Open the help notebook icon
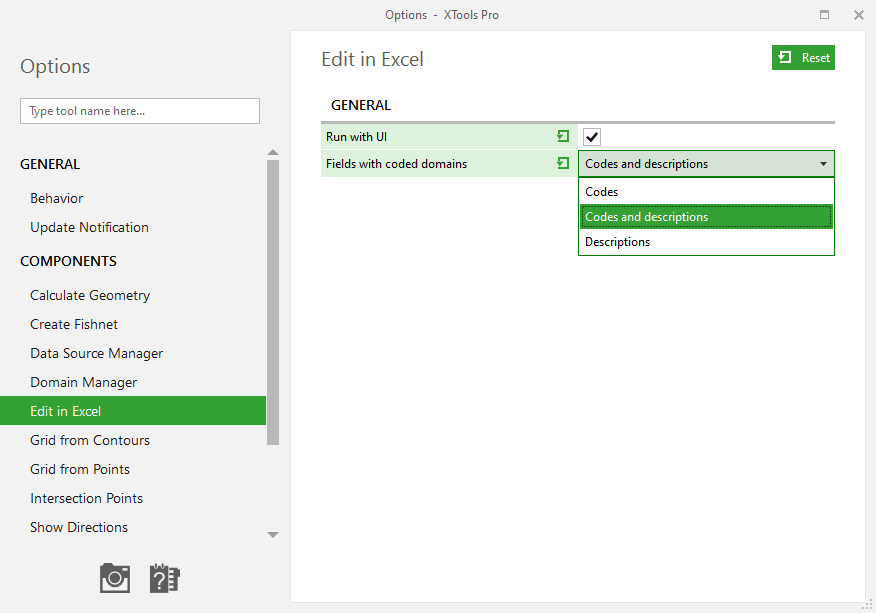The height and width of the screenshot is (613, 876). 164,578
